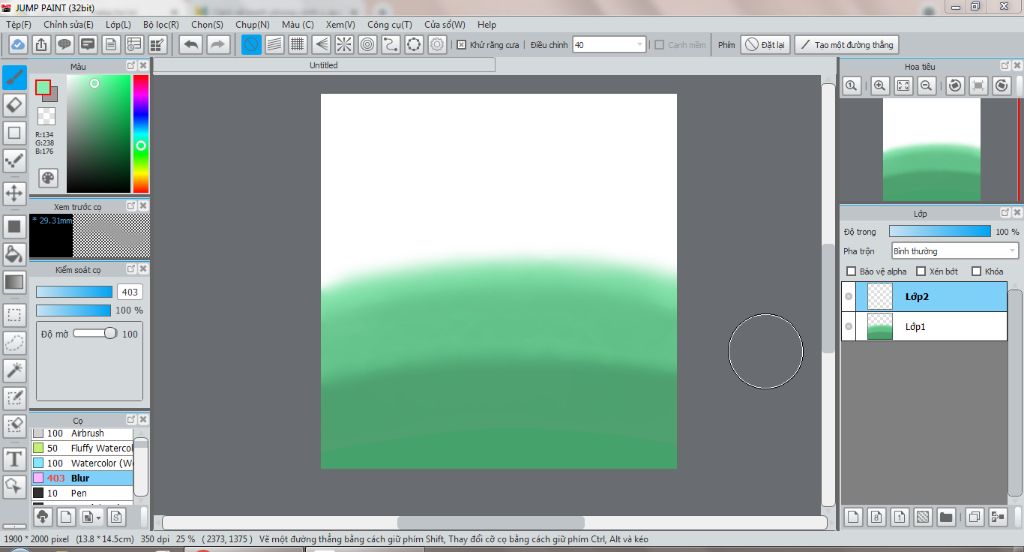The image size is (1024, 552).
Task: Toggle the Khóa layer lock checkbox
Action: pos(976,271)
